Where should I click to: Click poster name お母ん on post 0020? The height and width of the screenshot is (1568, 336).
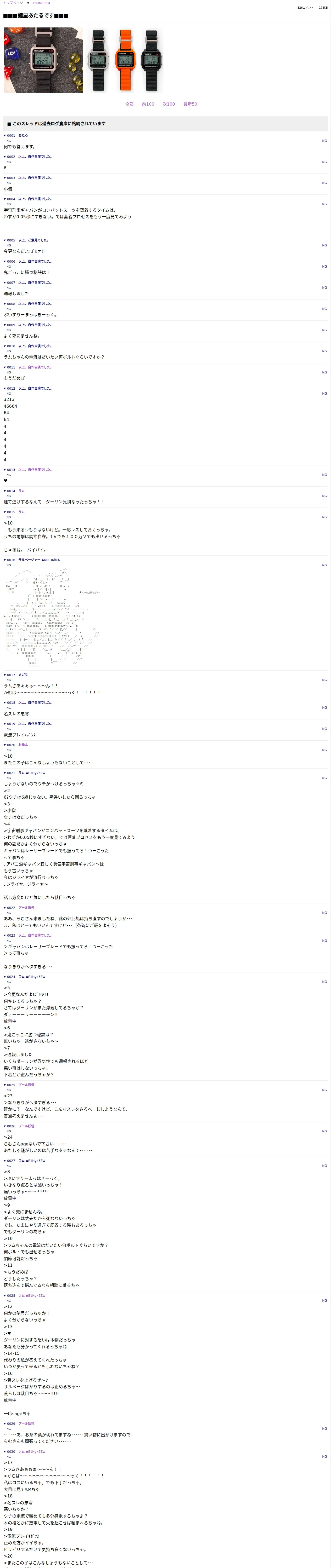(23, 745)
